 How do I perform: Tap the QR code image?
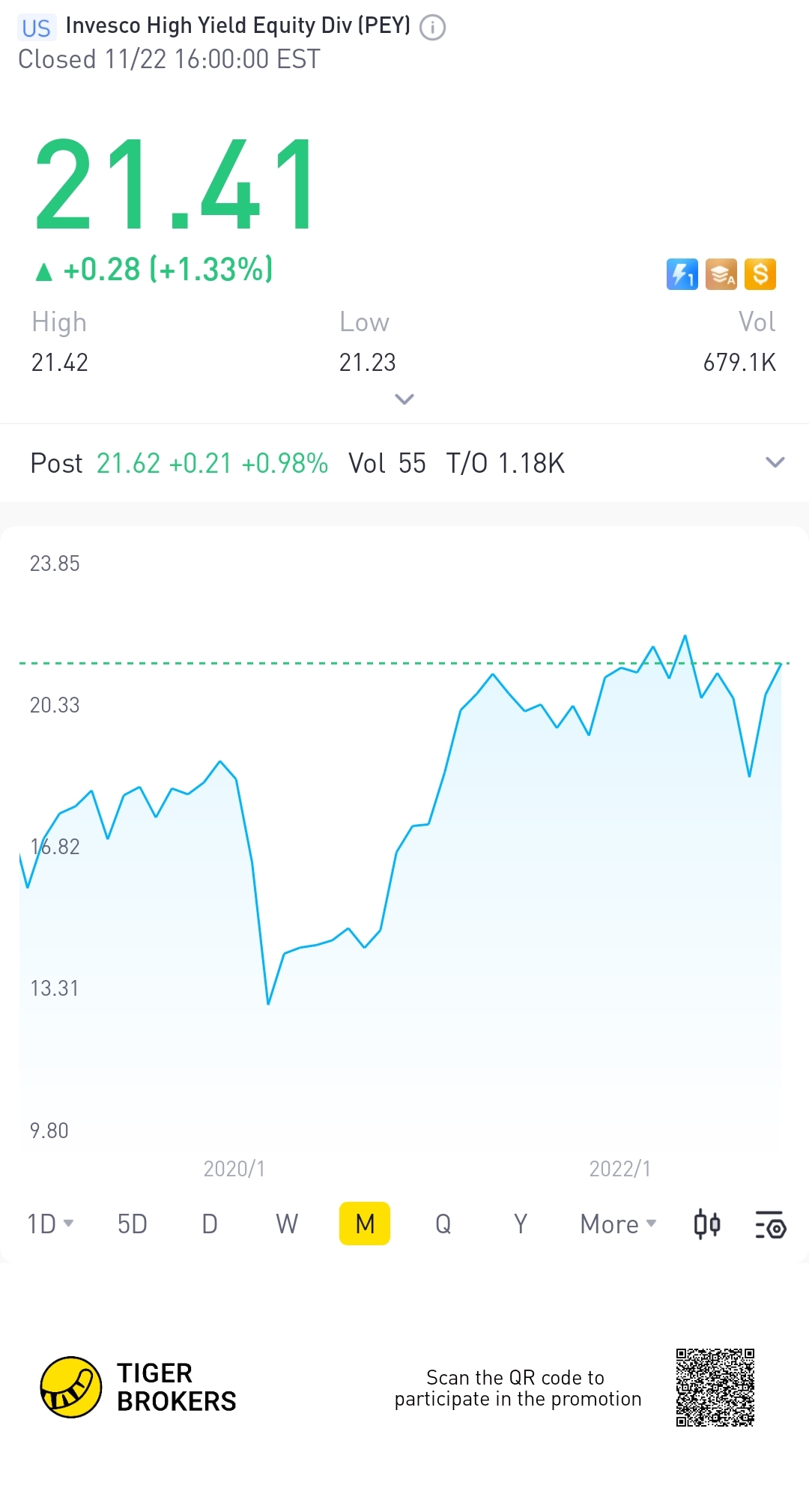click(715, 1387)
